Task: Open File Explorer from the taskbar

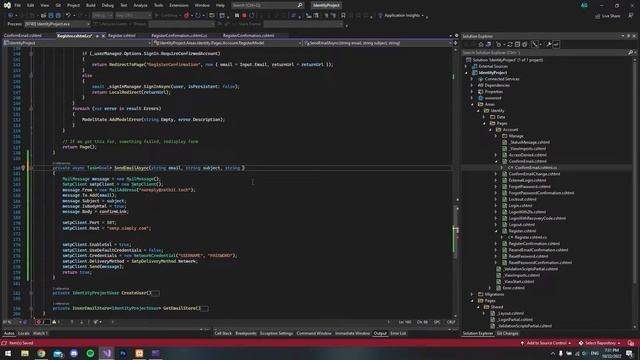Action: 25,353
